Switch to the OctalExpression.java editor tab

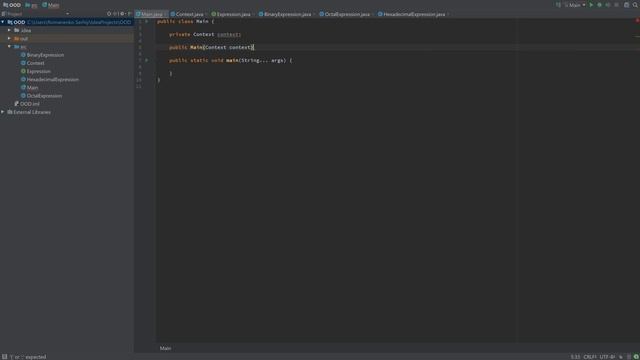coord(344,14)
